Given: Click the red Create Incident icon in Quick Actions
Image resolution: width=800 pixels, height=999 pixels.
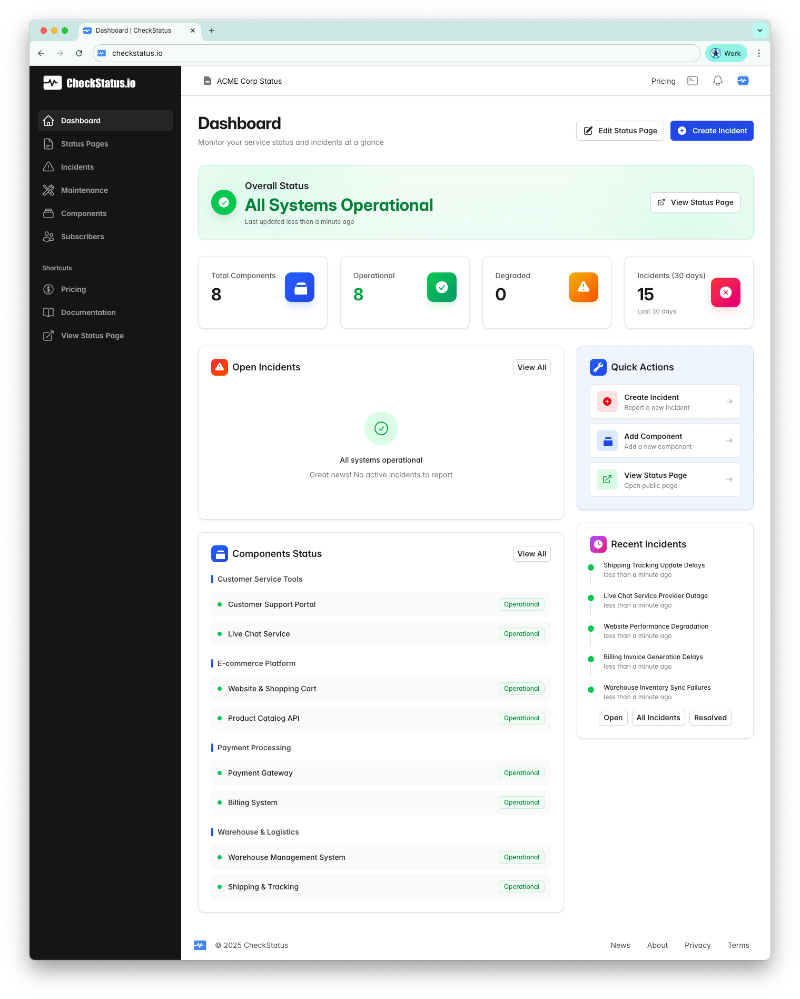Looking at the screenshot, I should pyautogui.click(x=608, y=401).
